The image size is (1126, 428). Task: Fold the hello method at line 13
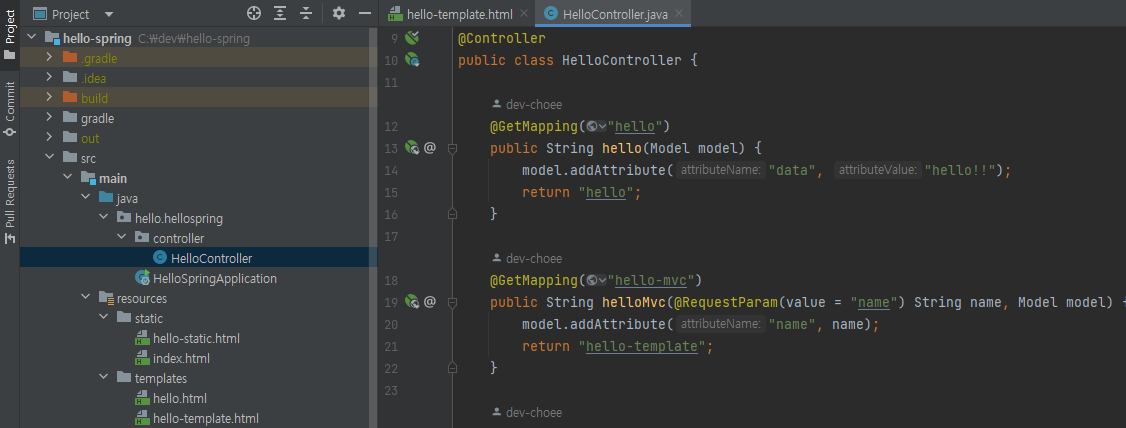tap(452, 149)
